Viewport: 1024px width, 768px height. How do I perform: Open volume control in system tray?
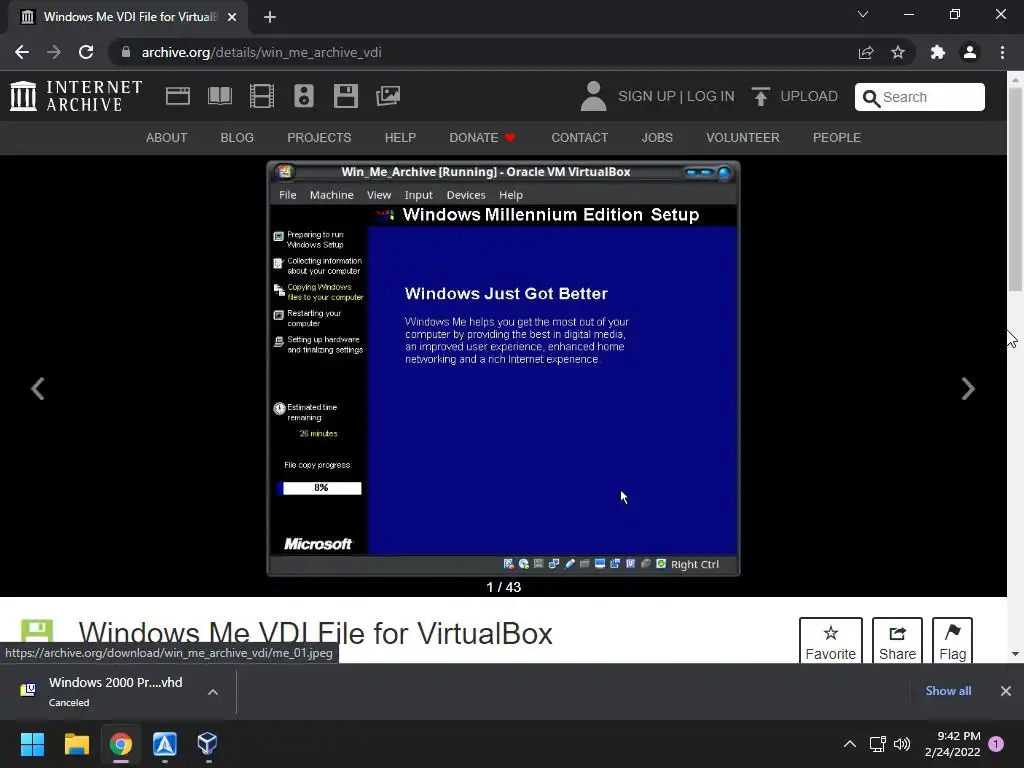(x=902, y=744)
